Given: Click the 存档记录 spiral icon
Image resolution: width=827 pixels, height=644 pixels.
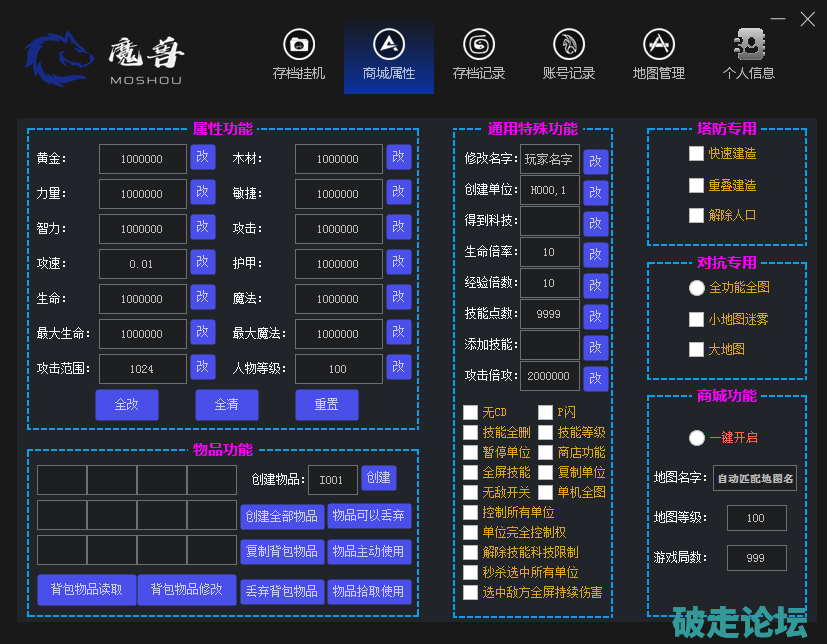Looking at the screenshot, I should 478,45.
